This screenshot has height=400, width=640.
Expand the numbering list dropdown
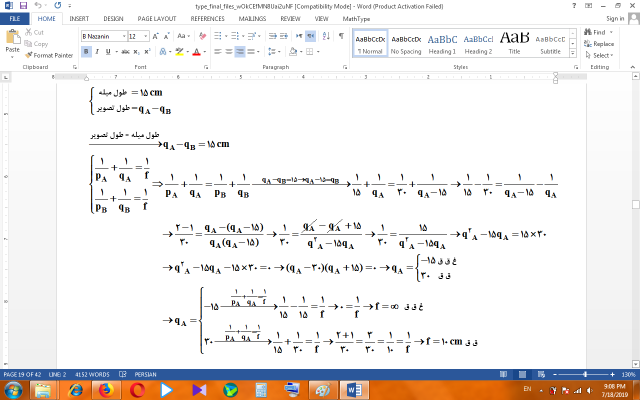[243, 36]
